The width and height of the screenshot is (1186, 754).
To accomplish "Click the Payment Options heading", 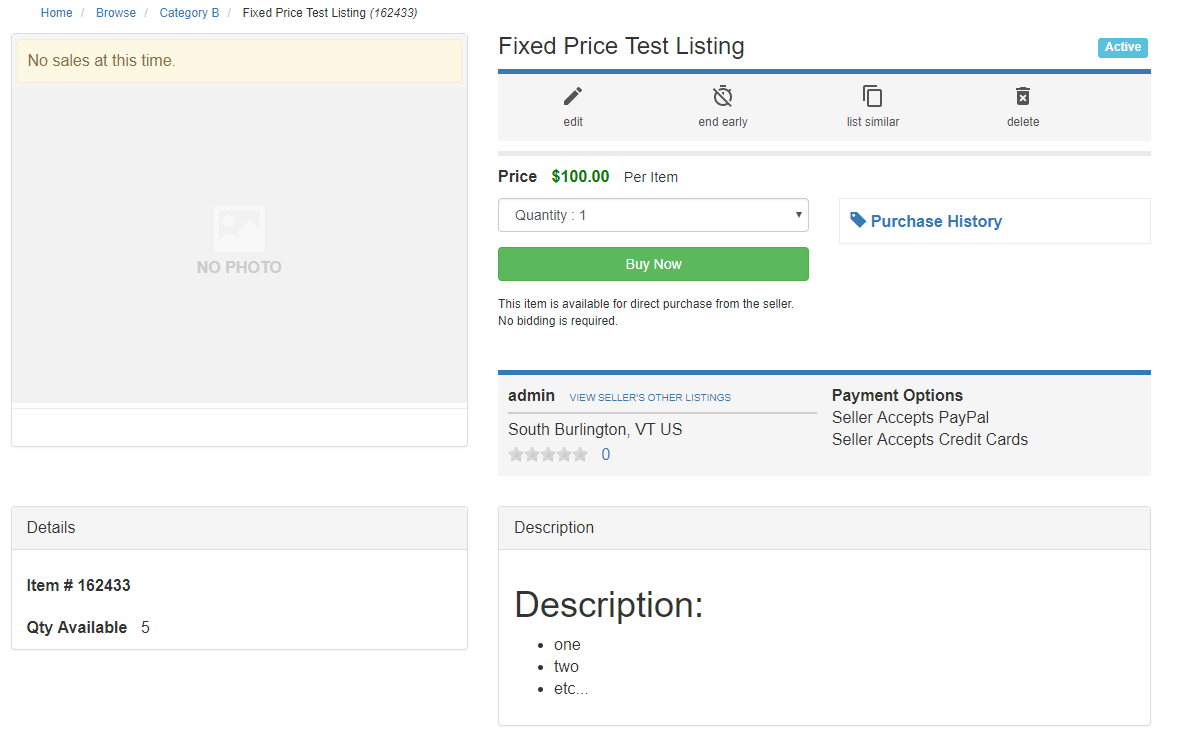I will (897, 396).
